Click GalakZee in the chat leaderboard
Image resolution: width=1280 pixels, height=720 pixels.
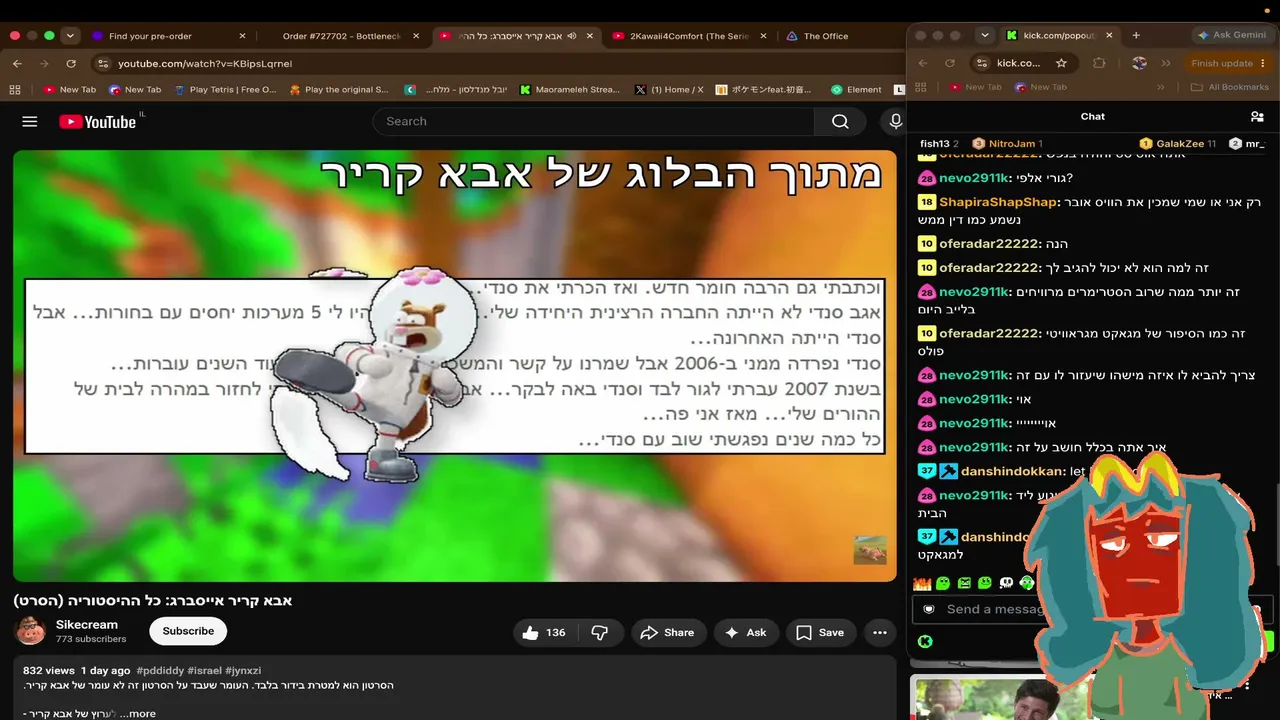click(1178, 144)
